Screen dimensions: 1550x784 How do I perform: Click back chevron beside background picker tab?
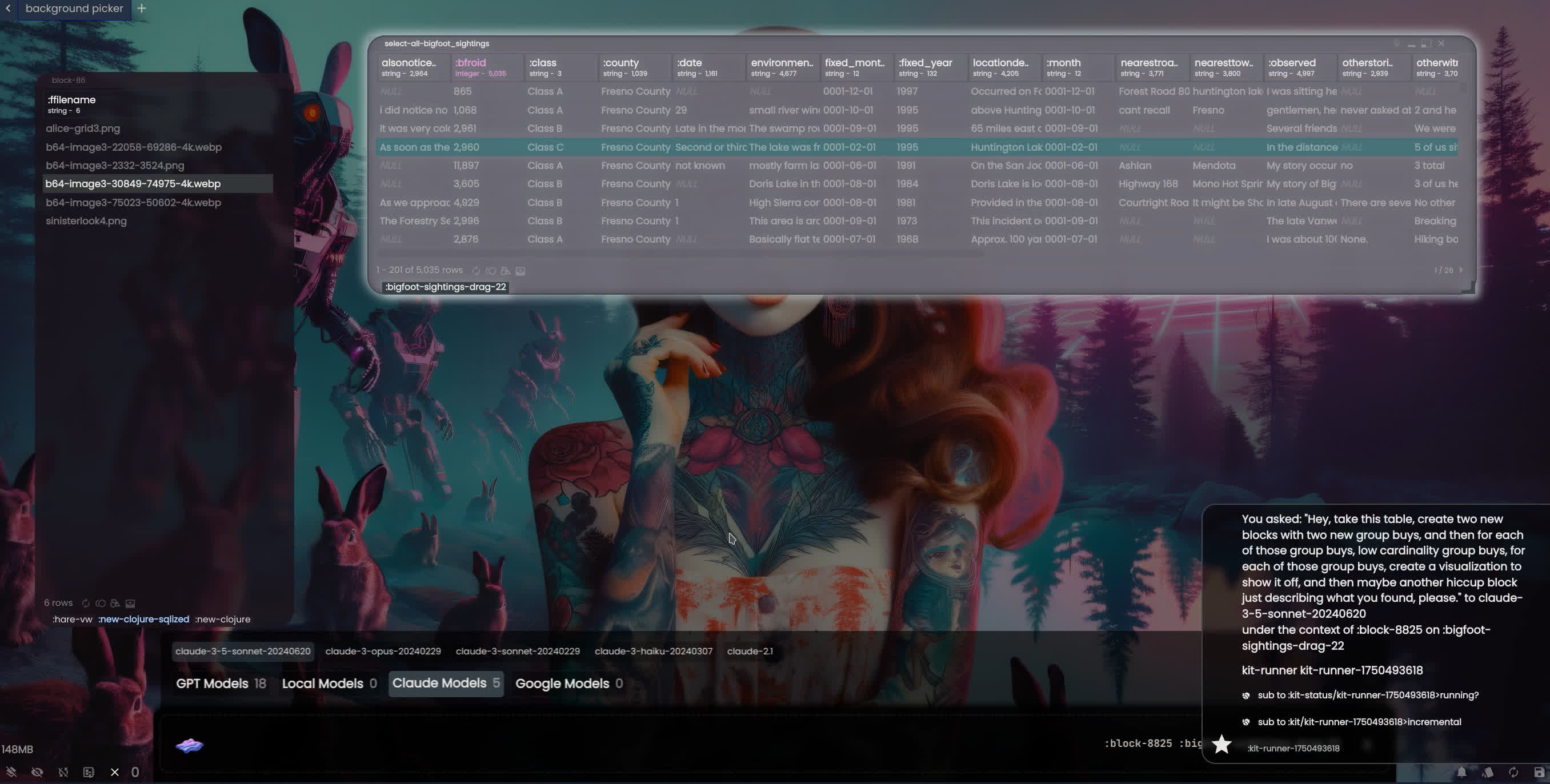coord(9,9)
